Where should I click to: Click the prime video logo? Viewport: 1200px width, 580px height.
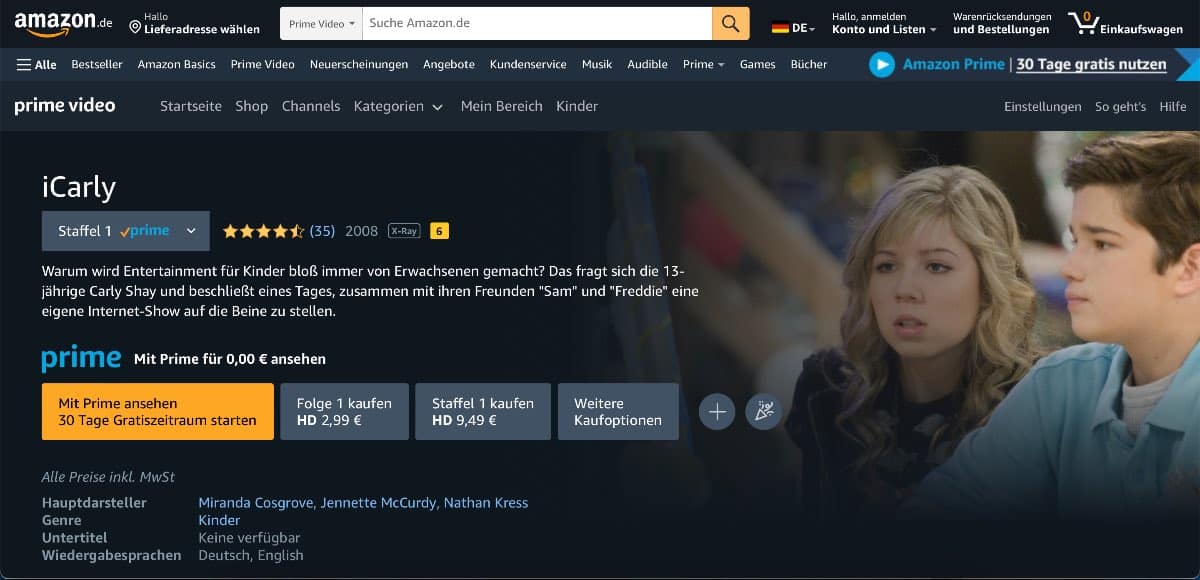point(65,105)
